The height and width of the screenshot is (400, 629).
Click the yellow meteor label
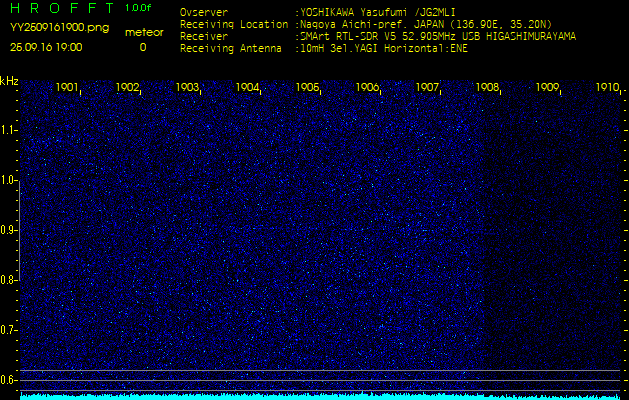[x=142, y=32]
